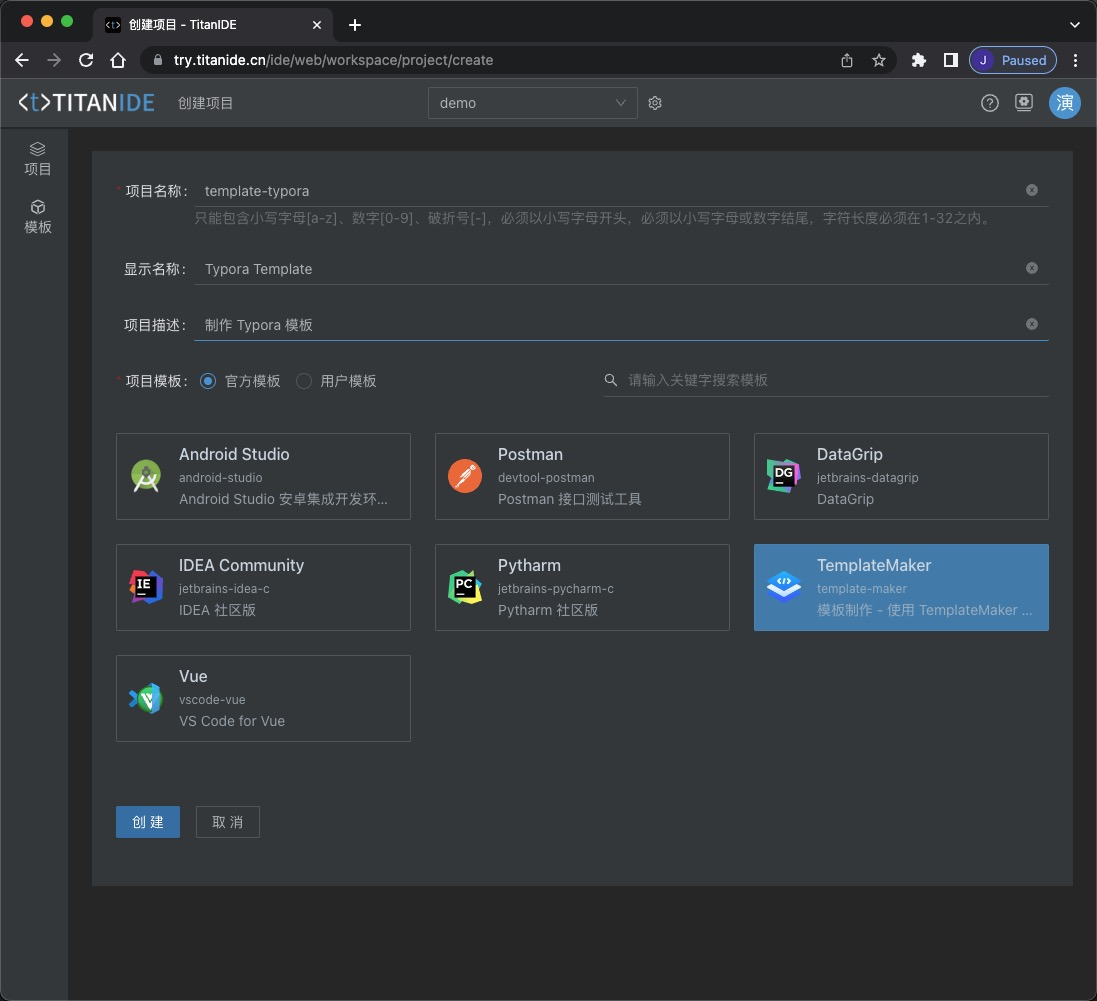
Task: Click the 创建 button
Action: (148, 822)
